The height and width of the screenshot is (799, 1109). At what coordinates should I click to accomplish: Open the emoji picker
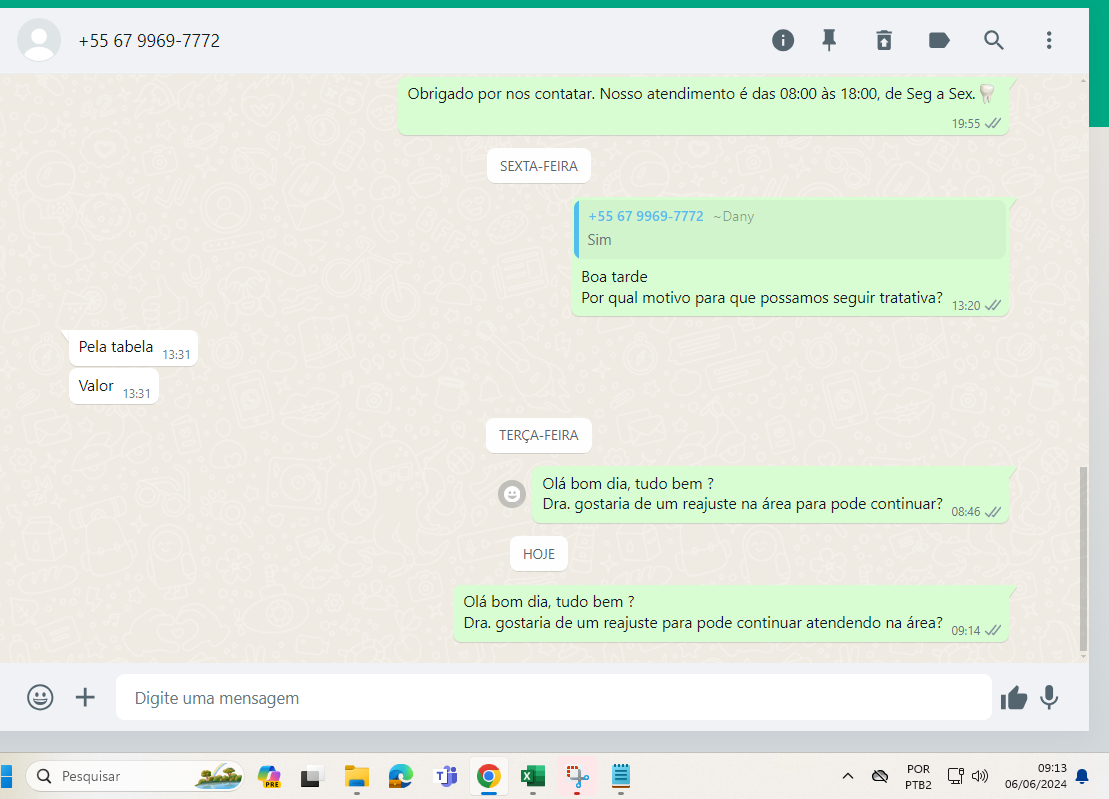click(x=40, y=697)
